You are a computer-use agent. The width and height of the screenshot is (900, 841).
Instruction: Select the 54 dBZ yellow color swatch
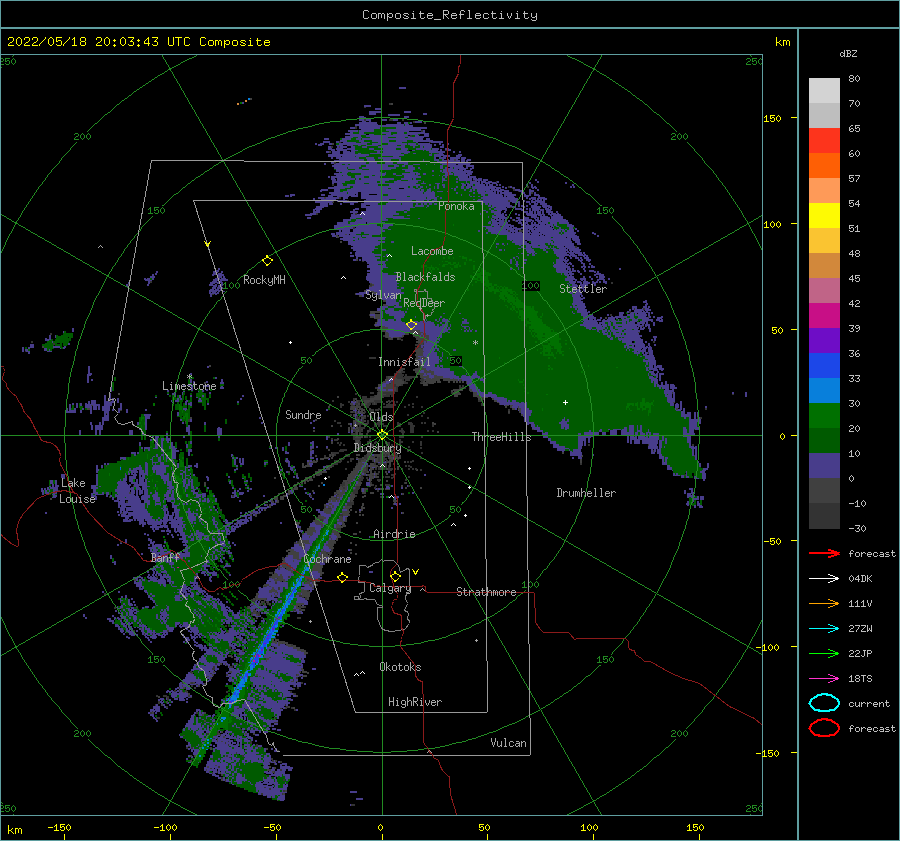pyautogui.click(x=824, y=216)
